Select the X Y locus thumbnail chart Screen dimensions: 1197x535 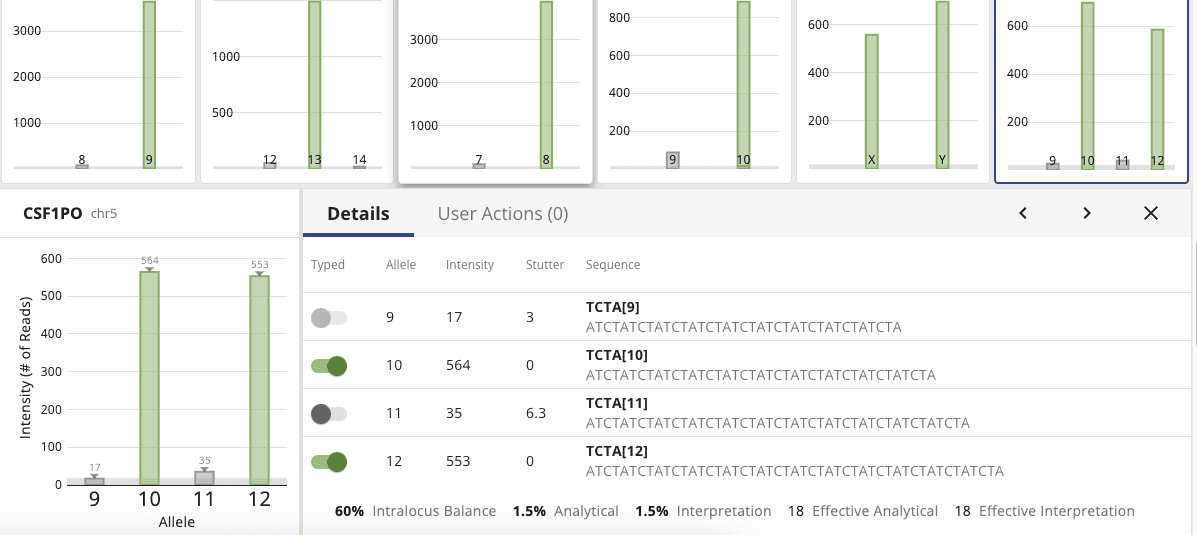[892, 91]
